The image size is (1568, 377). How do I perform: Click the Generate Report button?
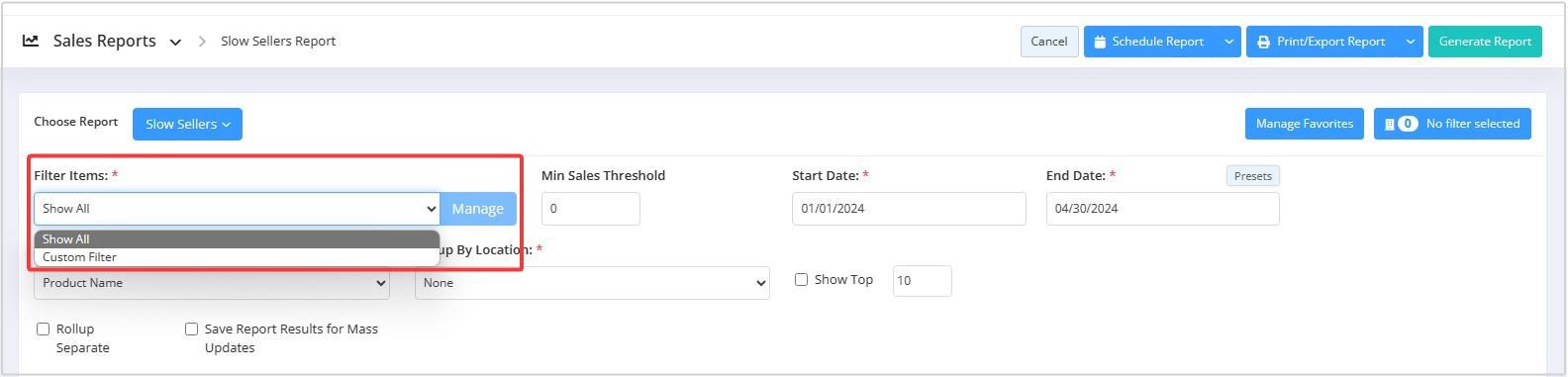tap(1484, 42)
